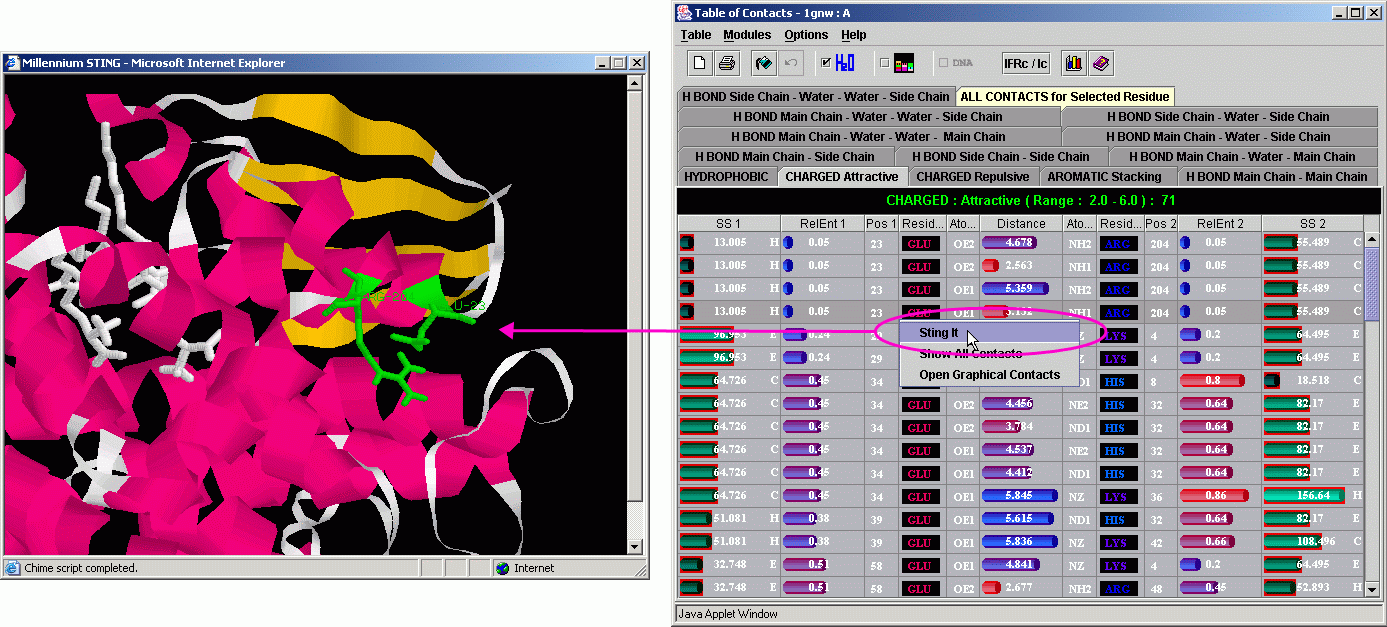Open the H BOND Main Chain - Main Chain tab

coord(1276,177)
